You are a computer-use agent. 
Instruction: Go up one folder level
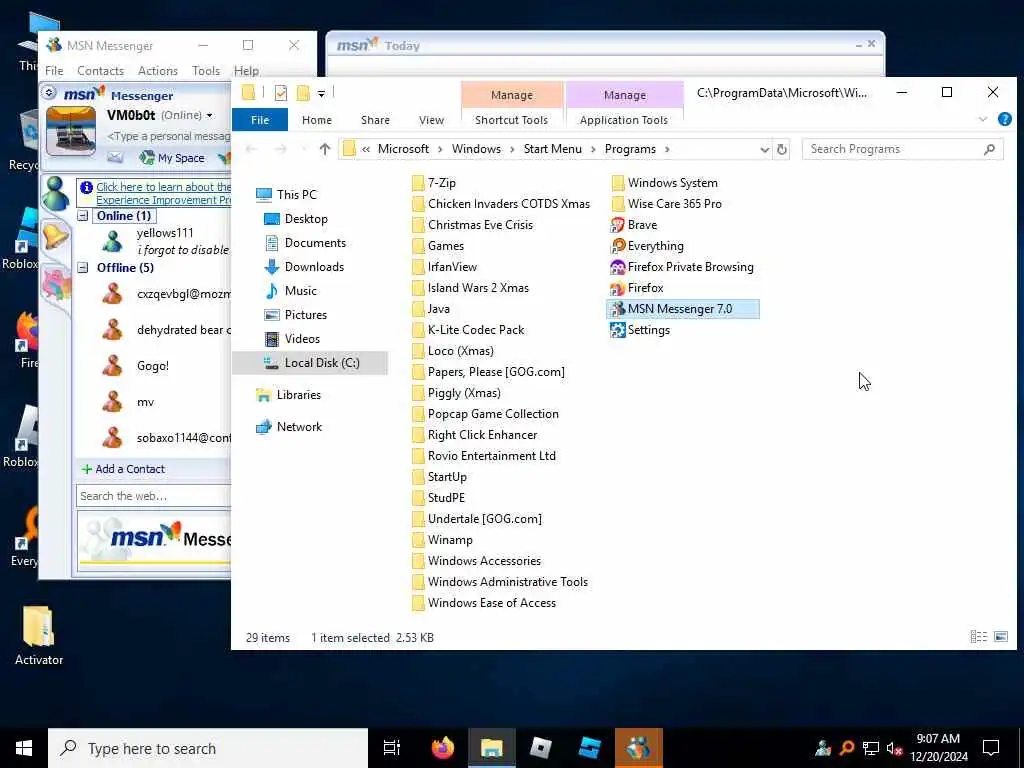[325, 149]
